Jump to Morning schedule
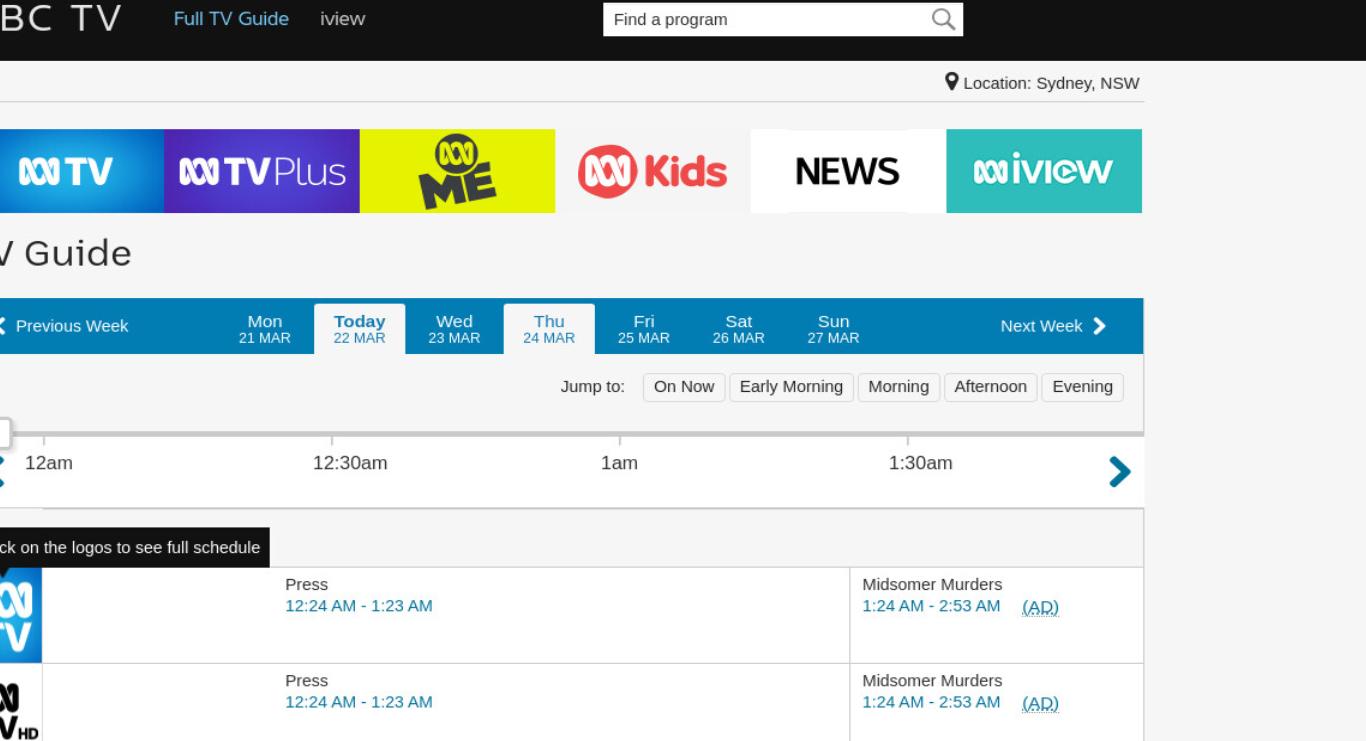Image resolution: width=1366 pixels, height=741 pixels. tap(898, 387)
